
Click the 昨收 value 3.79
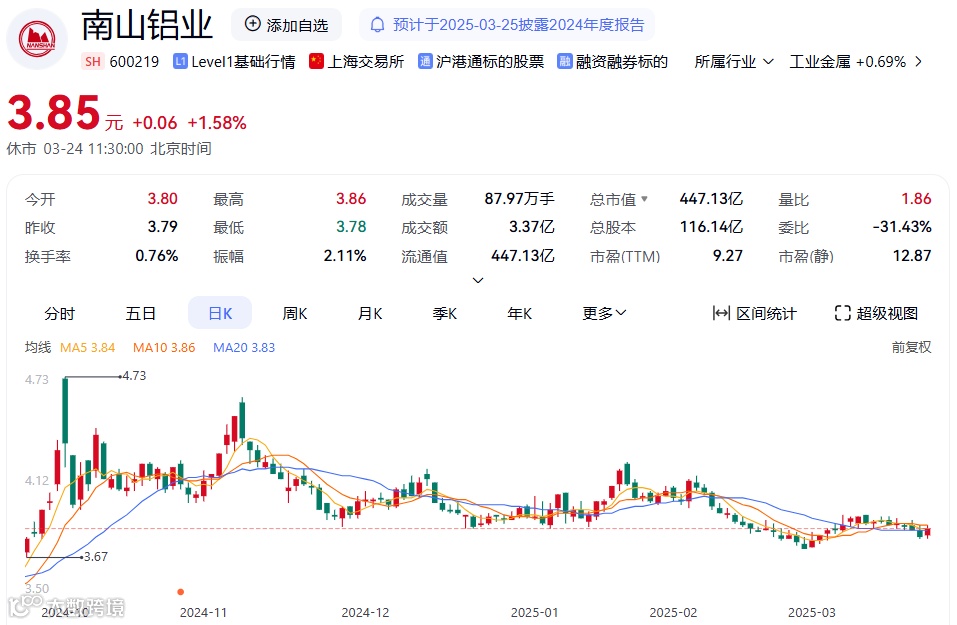162,227
